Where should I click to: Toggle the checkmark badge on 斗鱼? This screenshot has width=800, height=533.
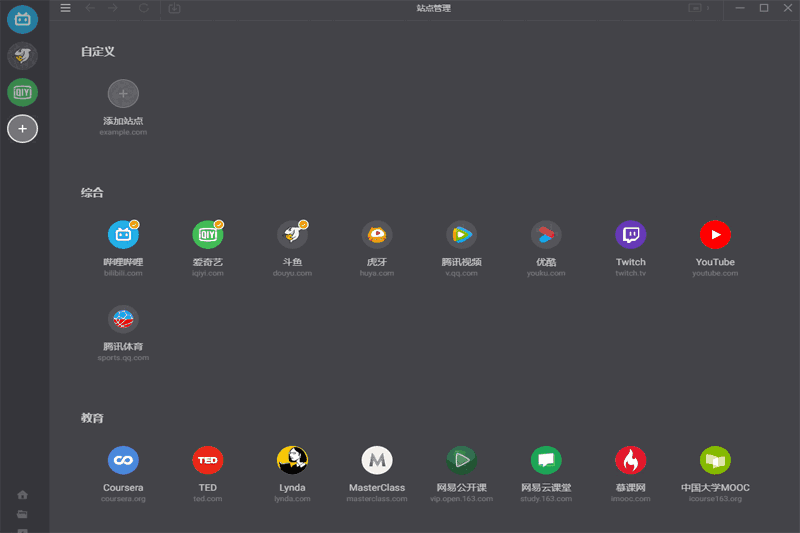303,224
